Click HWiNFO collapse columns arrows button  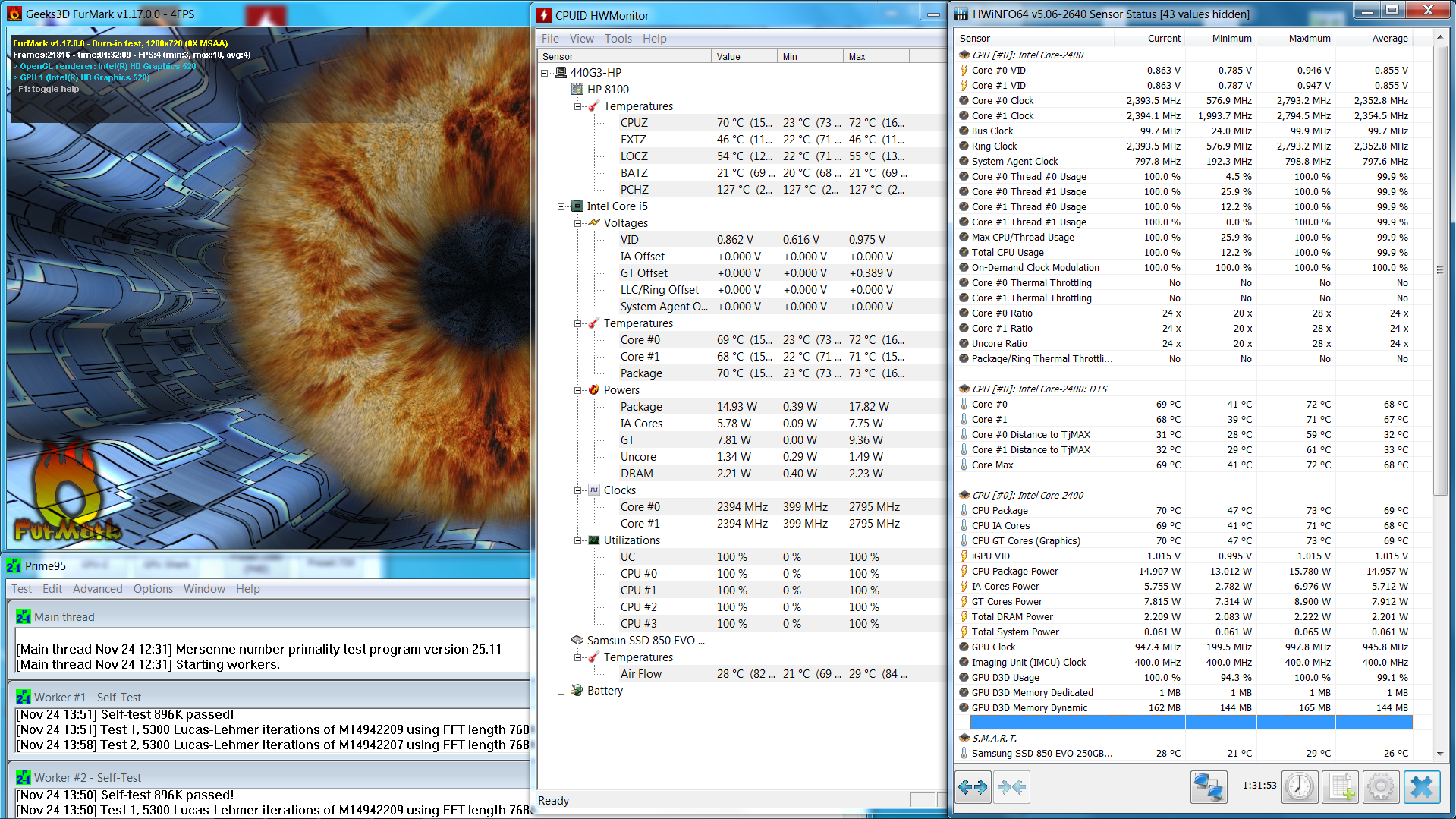coord(1011,787)
